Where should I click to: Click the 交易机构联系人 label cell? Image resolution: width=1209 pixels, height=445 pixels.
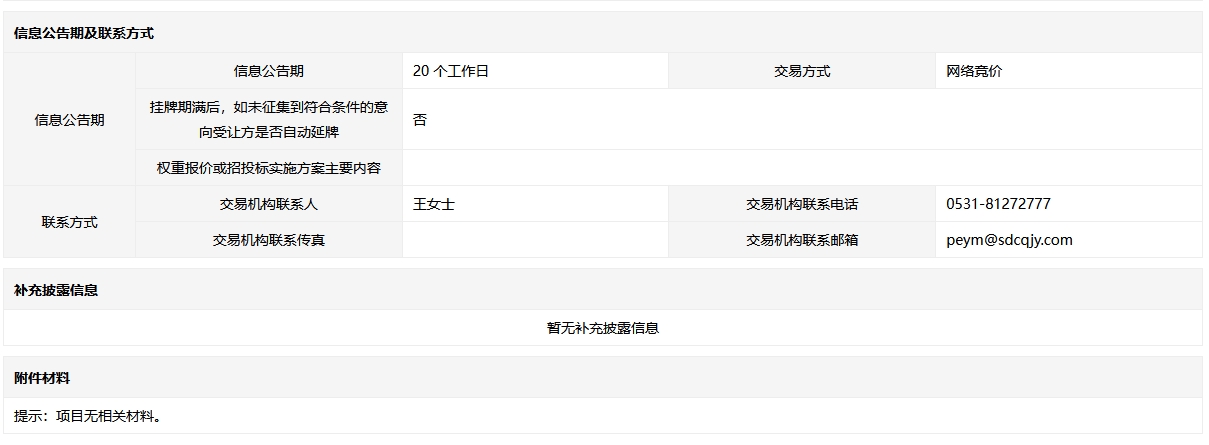coord(269,204)
